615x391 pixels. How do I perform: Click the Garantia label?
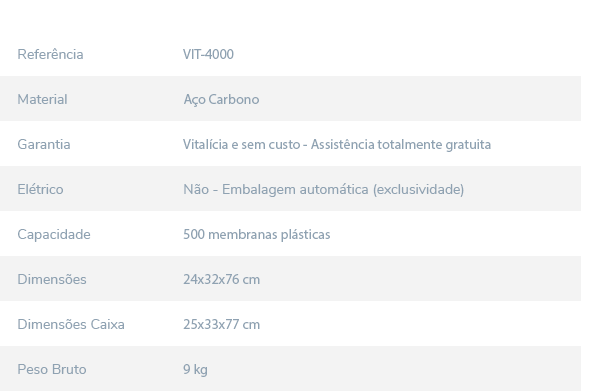pyautogui.click(x=44, y=144)
